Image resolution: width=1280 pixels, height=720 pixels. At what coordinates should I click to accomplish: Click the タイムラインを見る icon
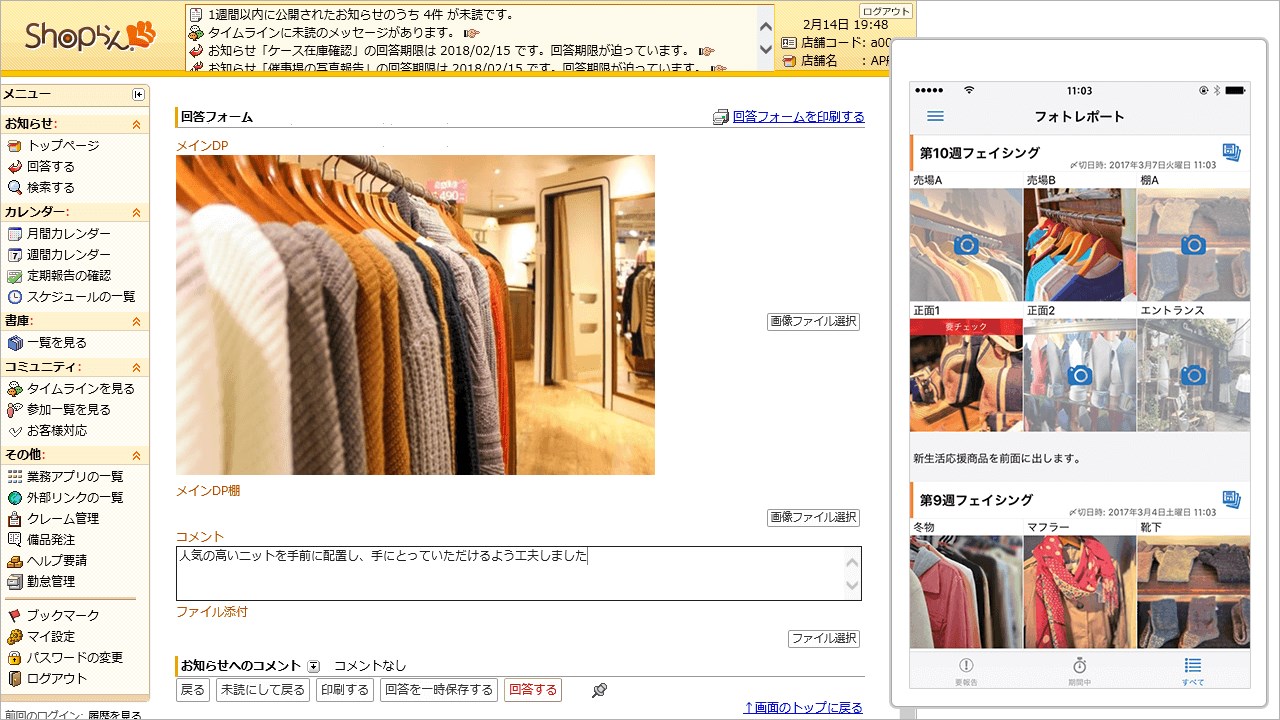15,389
